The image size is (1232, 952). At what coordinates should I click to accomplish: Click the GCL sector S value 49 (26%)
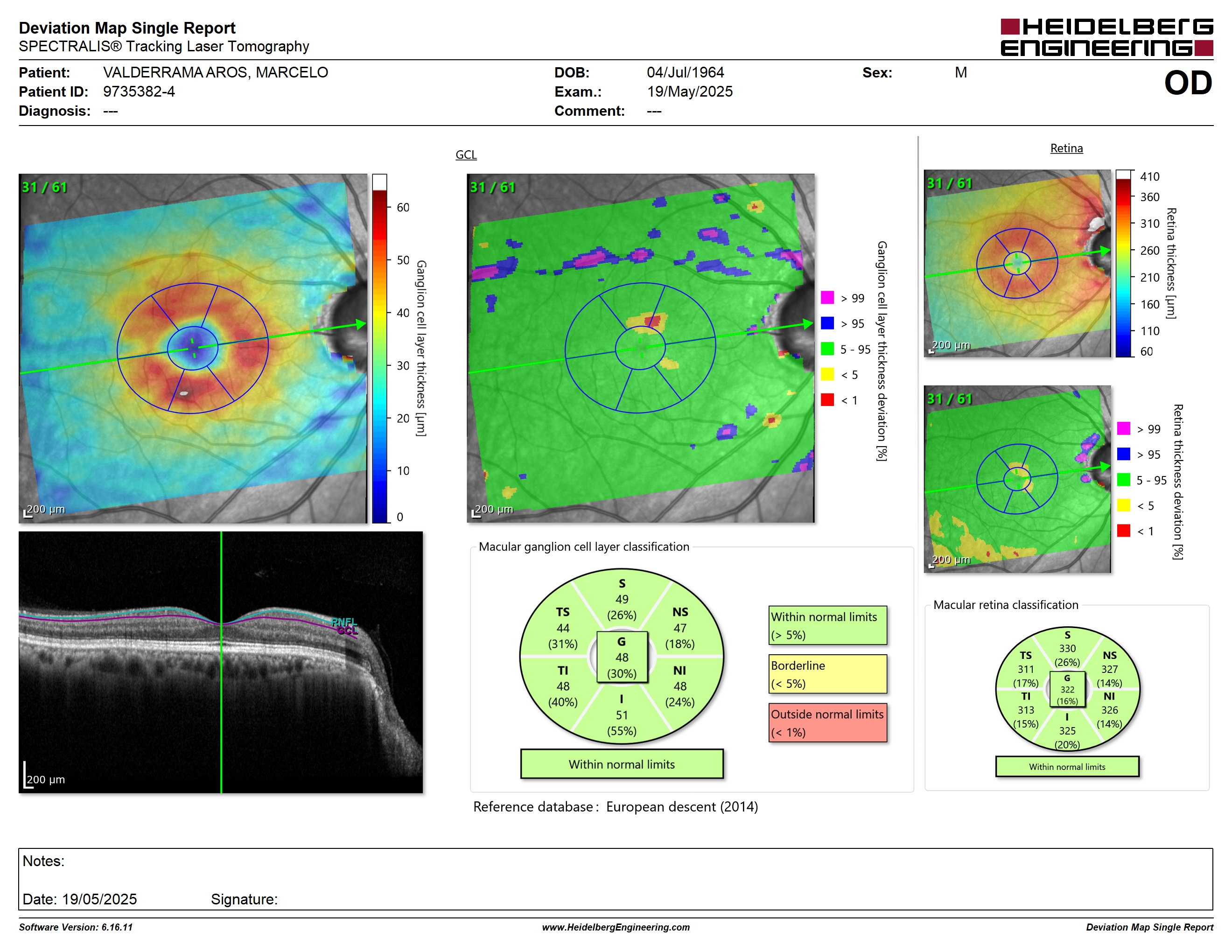tap(622, 607)
